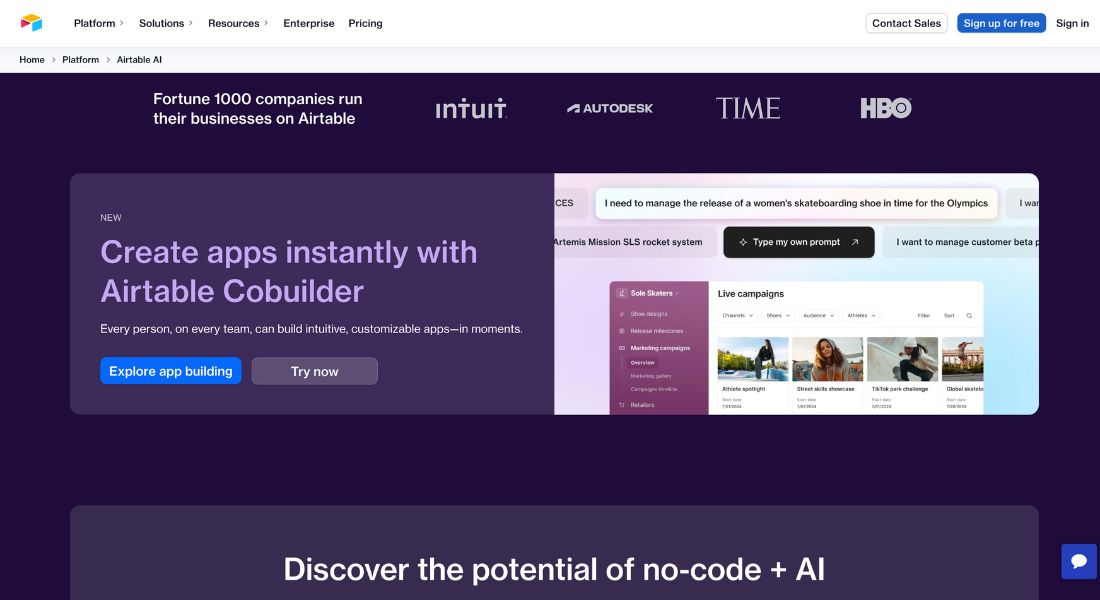Viewport: 1100px width, 600px height.
Task: Open Shoe designs in sidebar
Action: click(x=648, y=314)
